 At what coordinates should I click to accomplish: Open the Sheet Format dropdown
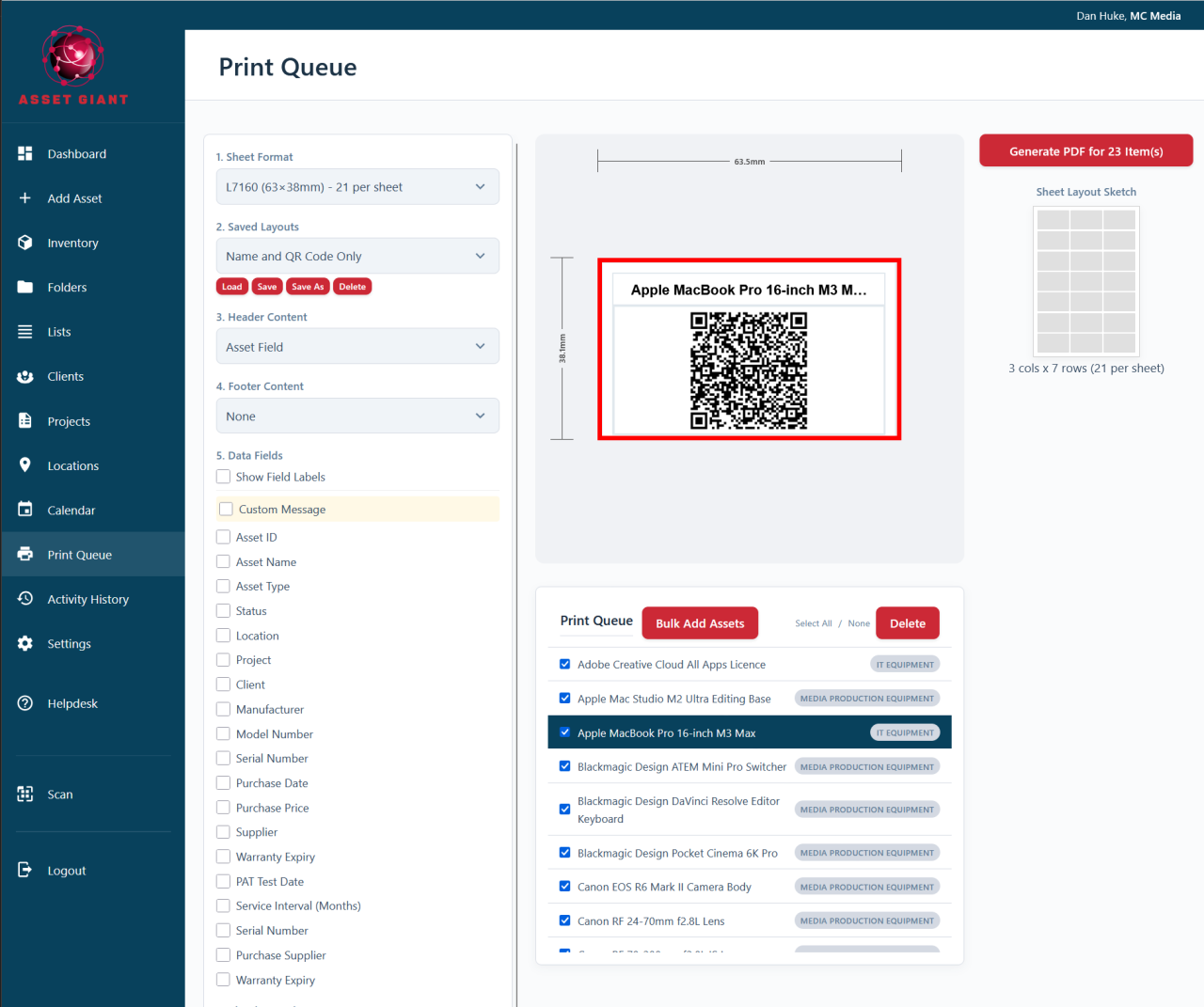(357, 187)
